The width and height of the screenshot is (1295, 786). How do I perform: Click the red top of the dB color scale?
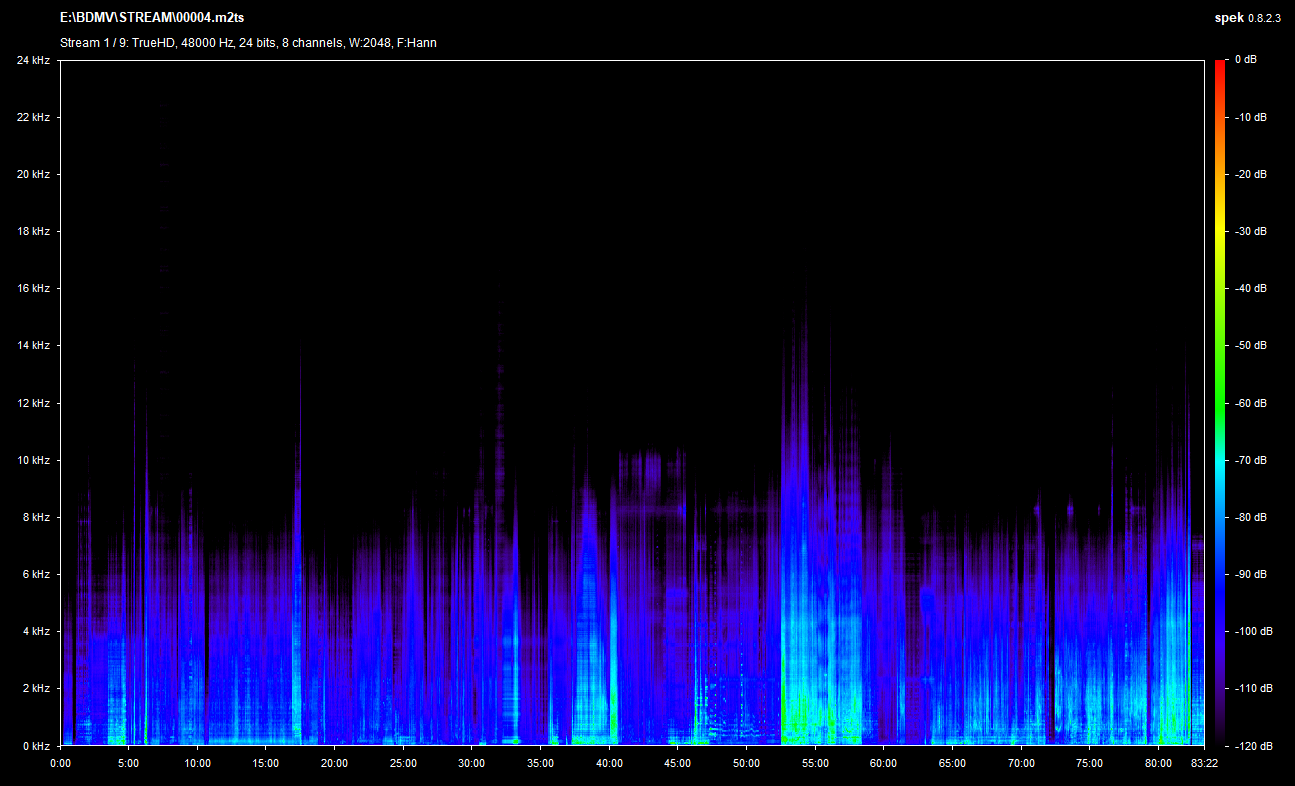(1220, 66)
